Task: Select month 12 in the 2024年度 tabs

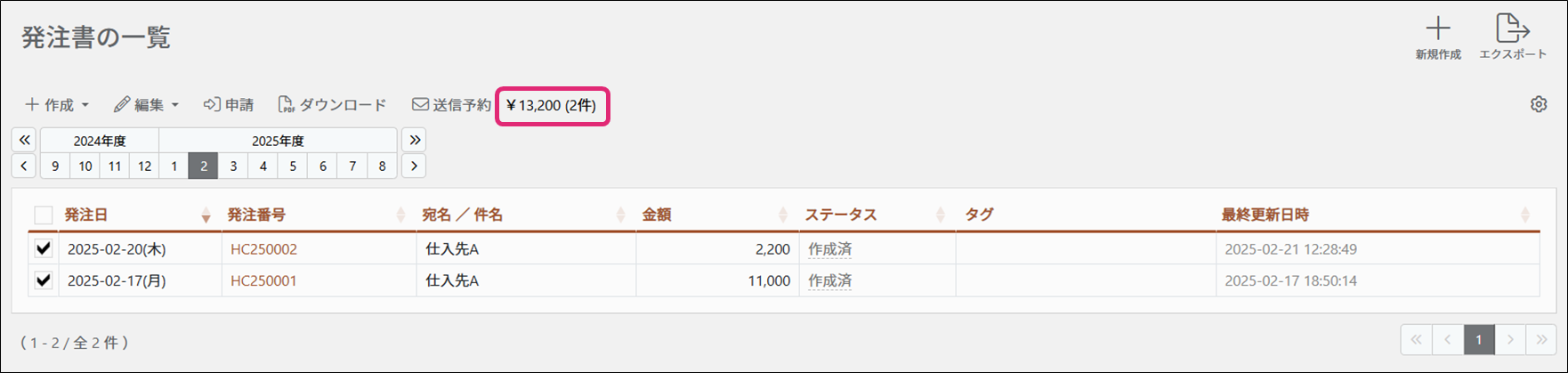Action: pos(144,166)
